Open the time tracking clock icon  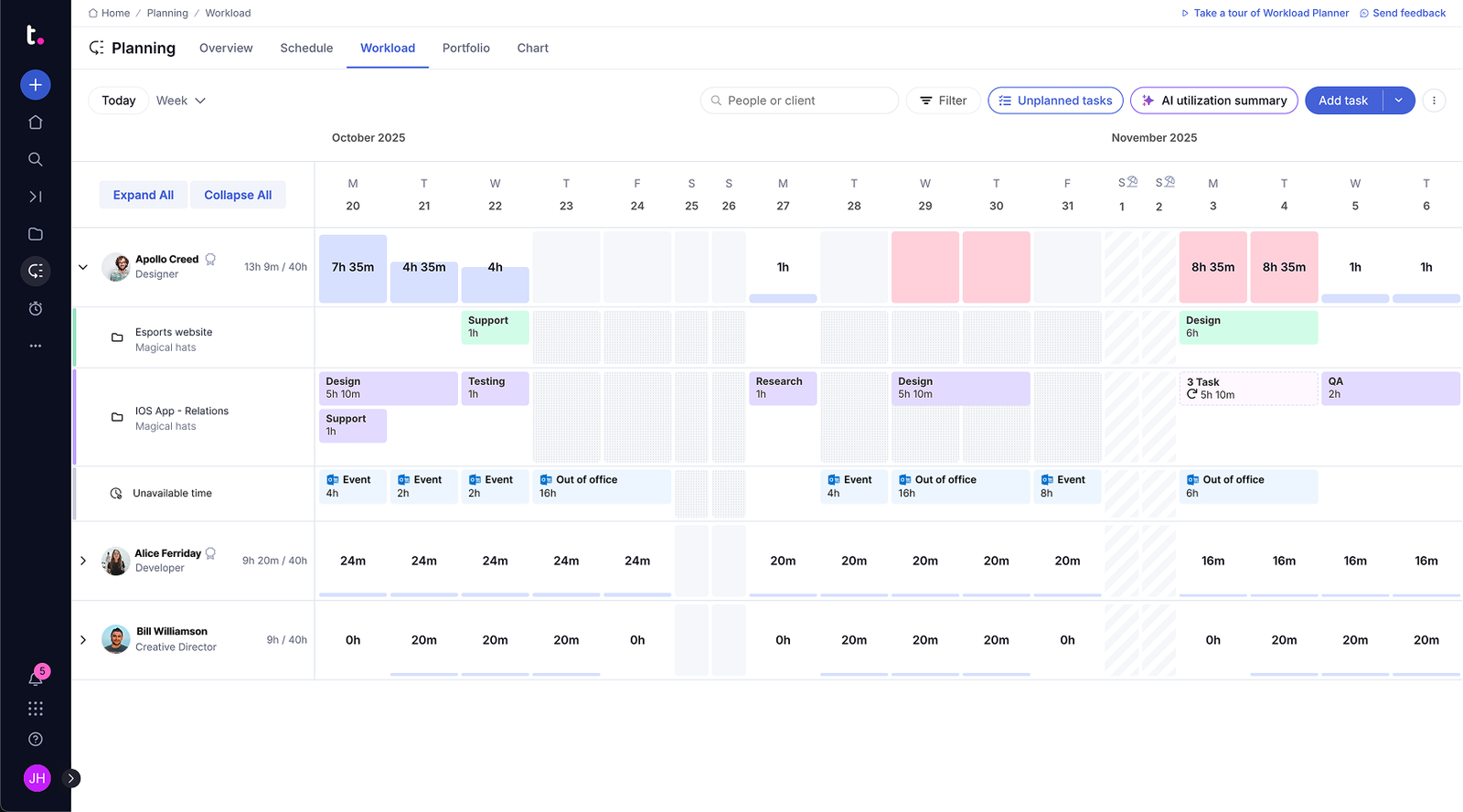[36, 309]
